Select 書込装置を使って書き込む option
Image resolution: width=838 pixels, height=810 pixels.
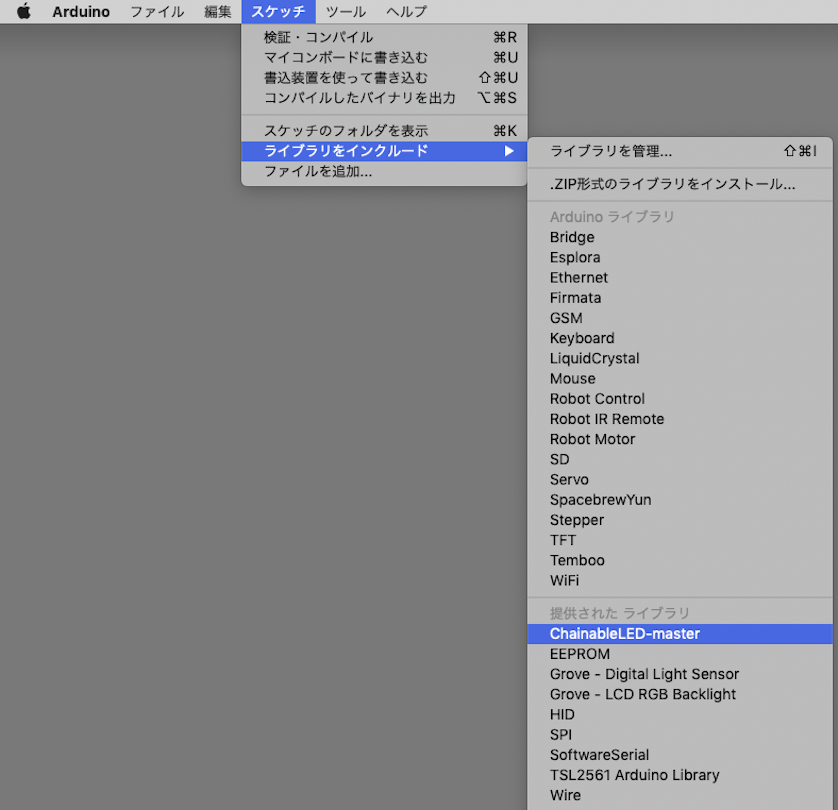(x=345, y=77)
